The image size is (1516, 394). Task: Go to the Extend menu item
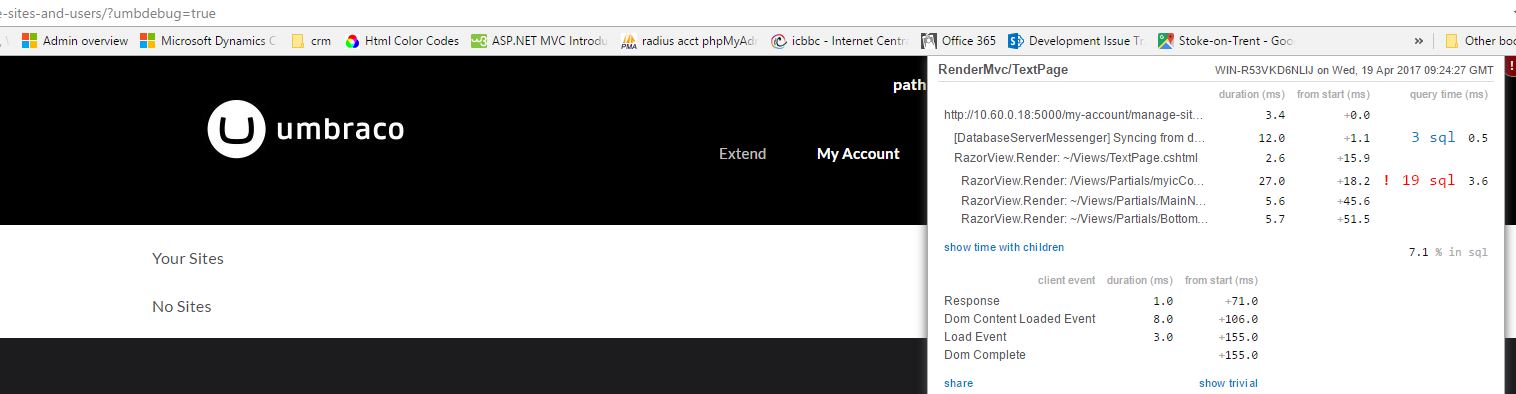point(742,154)
